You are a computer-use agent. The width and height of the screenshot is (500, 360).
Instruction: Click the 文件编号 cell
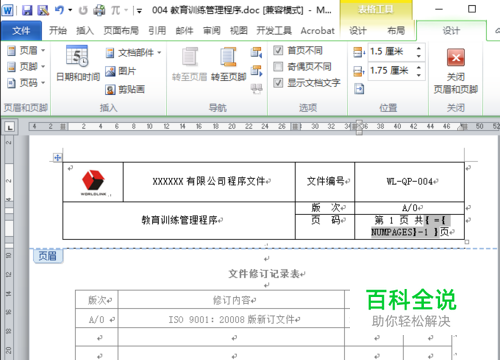(x=325, y=181)
